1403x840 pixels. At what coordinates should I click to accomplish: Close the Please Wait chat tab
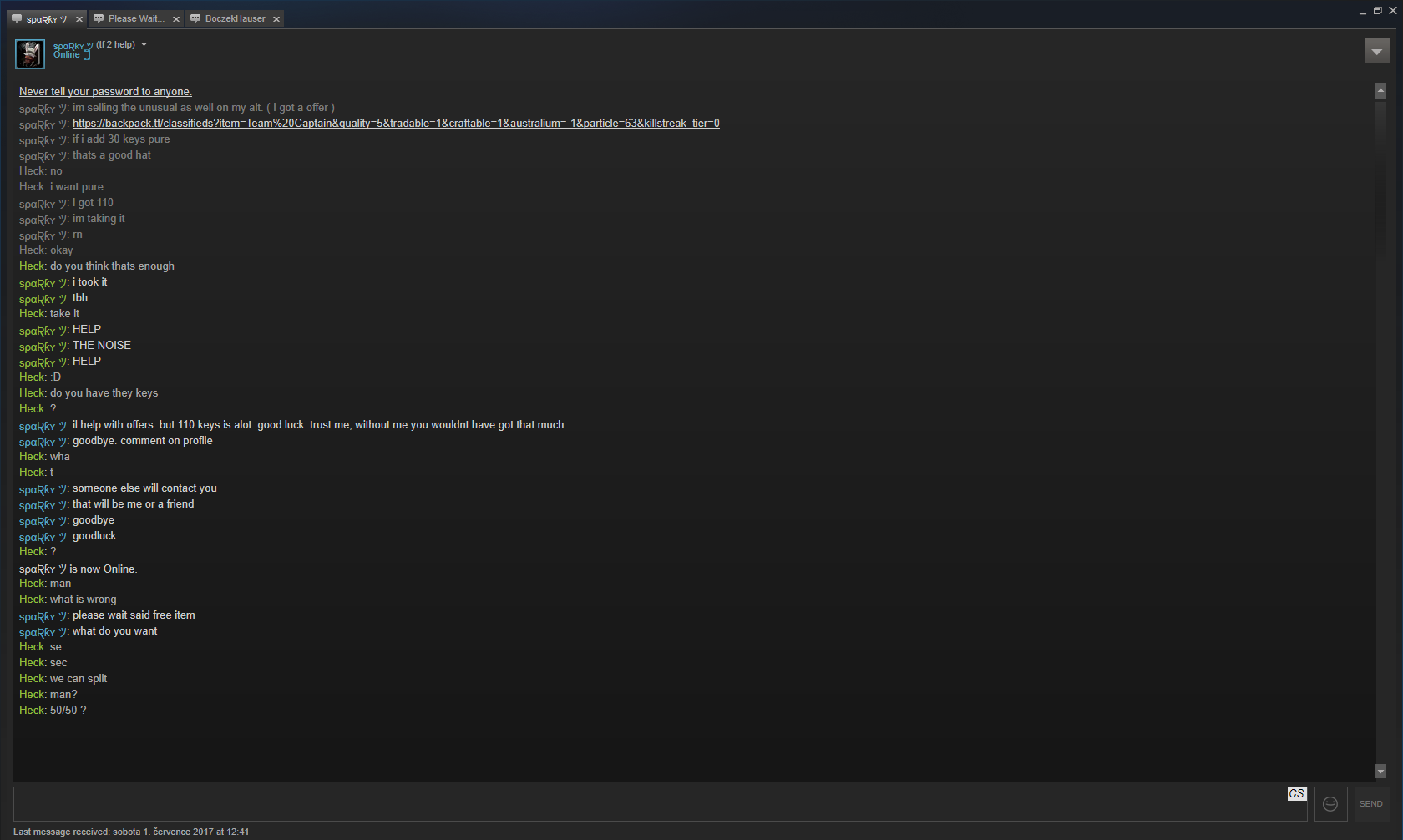[x=176, y=19]
